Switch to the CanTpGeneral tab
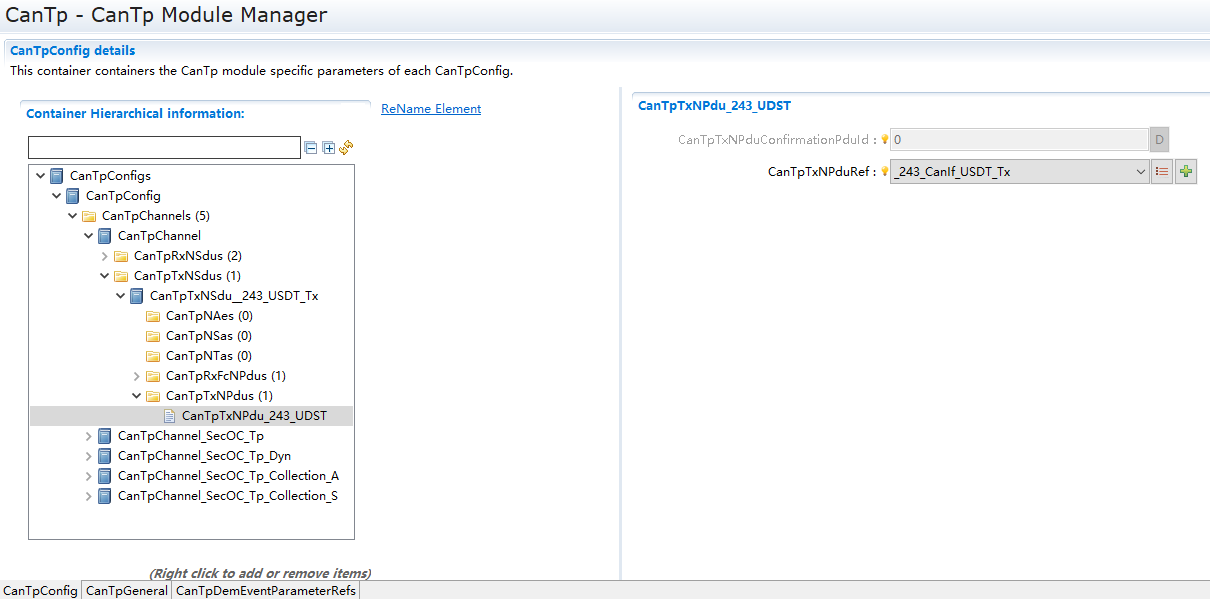 point(126,591)
